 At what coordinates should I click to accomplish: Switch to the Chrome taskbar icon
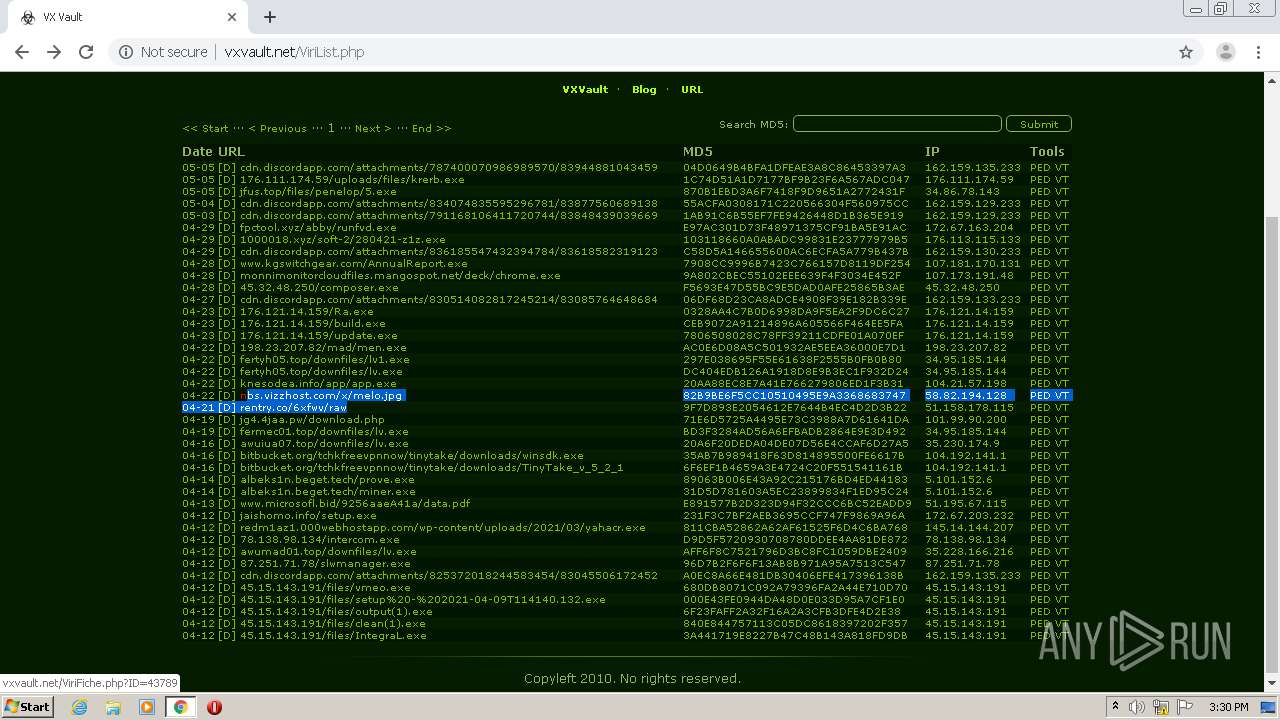coord(181,707)
